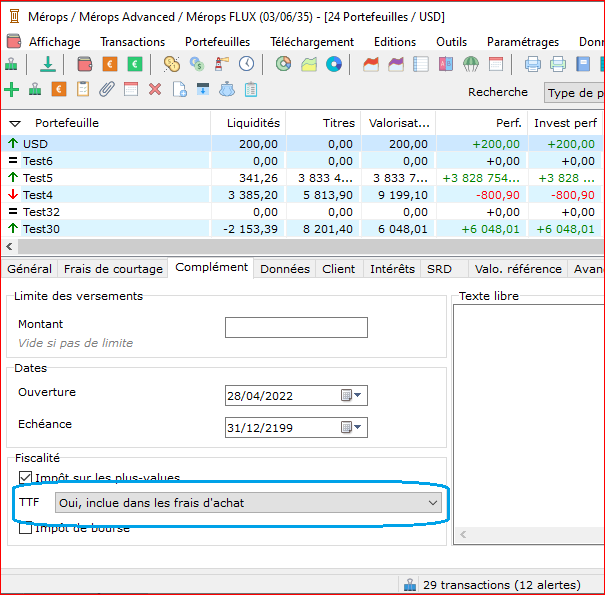Click the portfolio list left scroll arrow

coord(9,247)
